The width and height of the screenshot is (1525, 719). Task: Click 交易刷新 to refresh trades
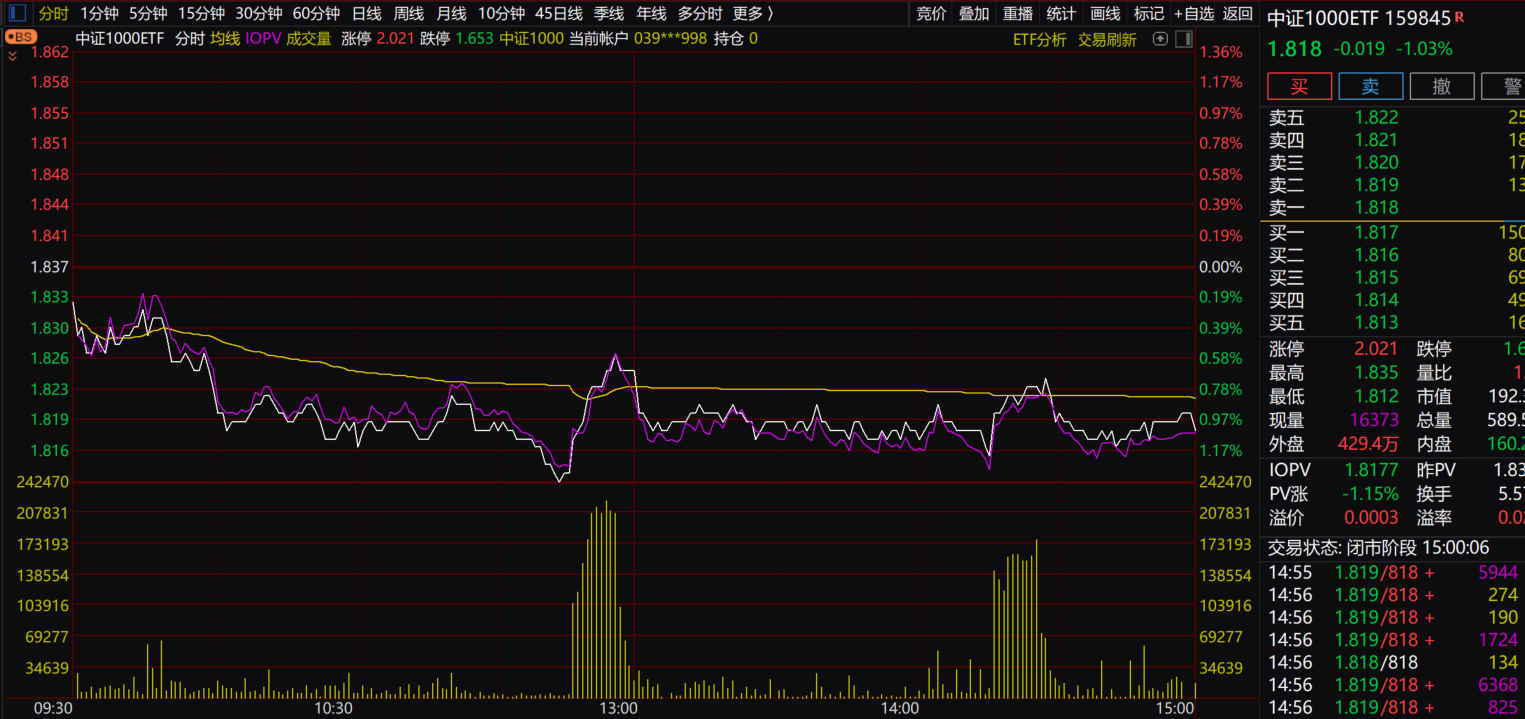(1107, 40)
